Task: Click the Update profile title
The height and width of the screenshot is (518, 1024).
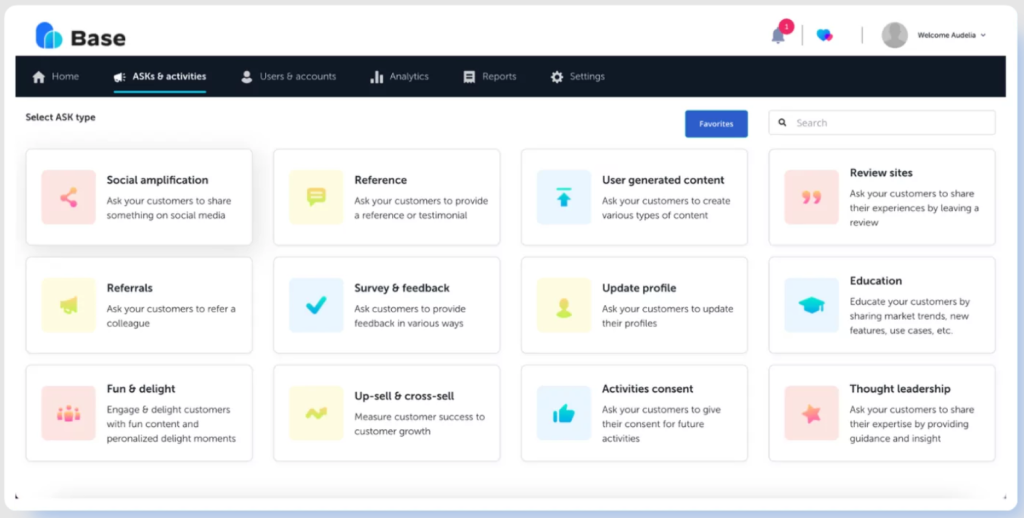Action: [x=639, y=287]
